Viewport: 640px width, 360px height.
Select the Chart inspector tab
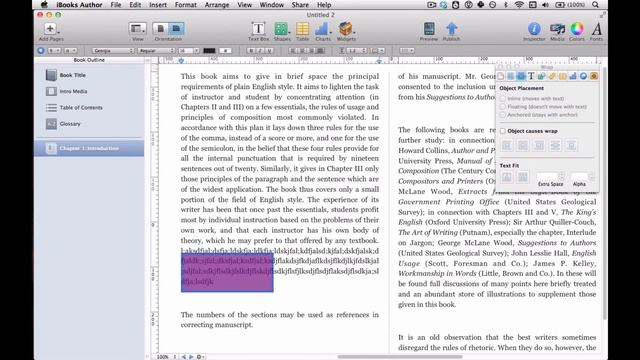click(573, 76)
